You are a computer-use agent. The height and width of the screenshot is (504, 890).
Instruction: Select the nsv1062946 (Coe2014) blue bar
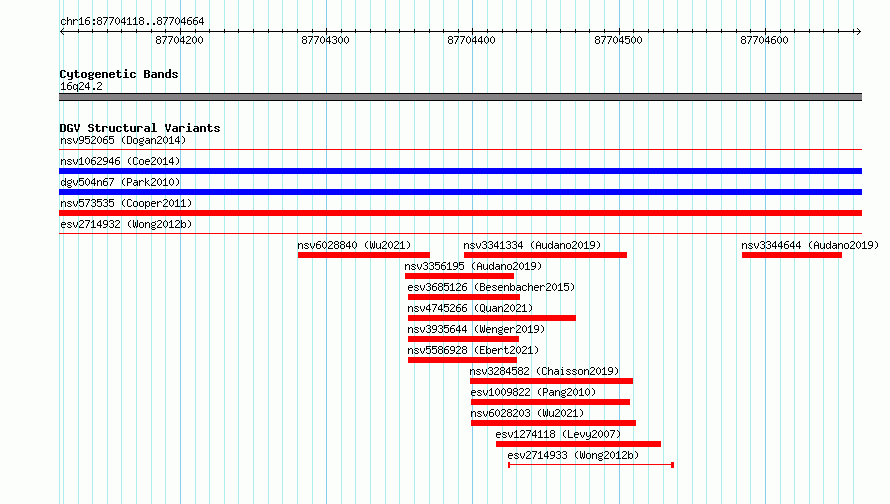pyautogui.click(x=460, y=171)
